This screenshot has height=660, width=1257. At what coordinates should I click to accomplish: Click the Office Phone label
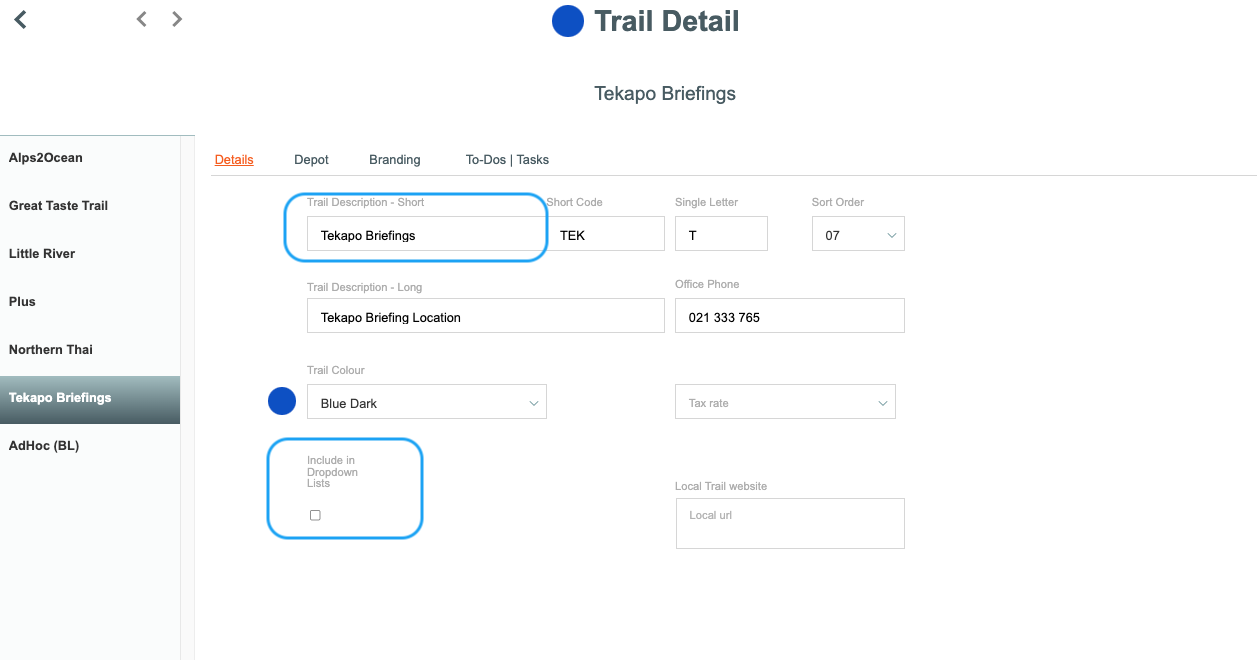pyautogui.click(x=707, y=284)
